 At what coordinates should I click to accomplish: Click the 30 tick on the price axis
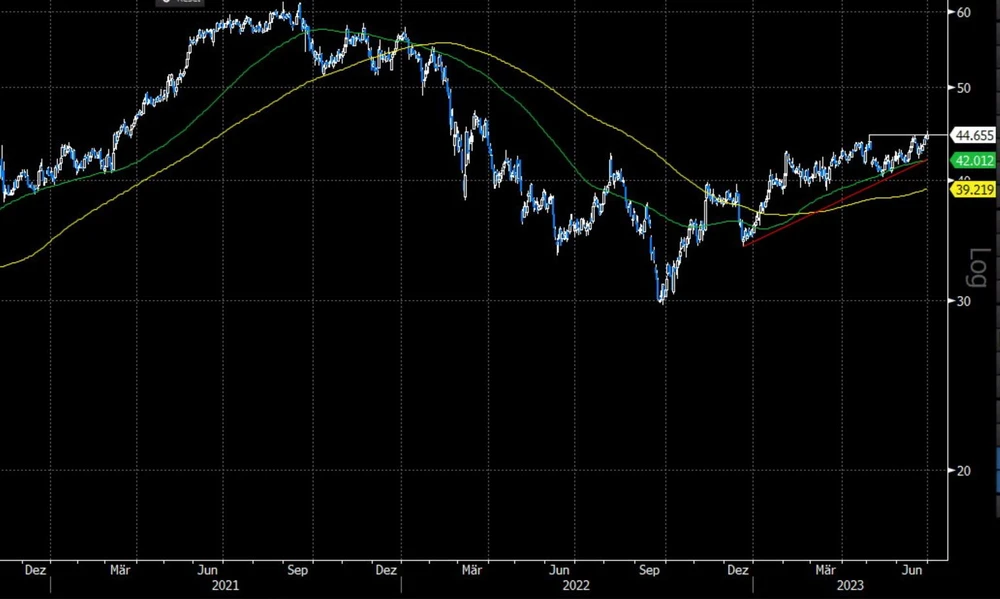(x=965, y=301)
